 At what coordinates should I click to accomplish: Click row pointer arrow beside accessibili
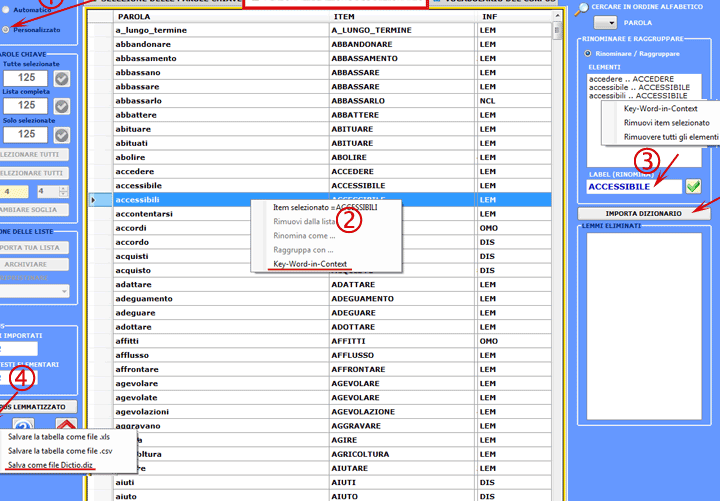click(x=94, y=200)
